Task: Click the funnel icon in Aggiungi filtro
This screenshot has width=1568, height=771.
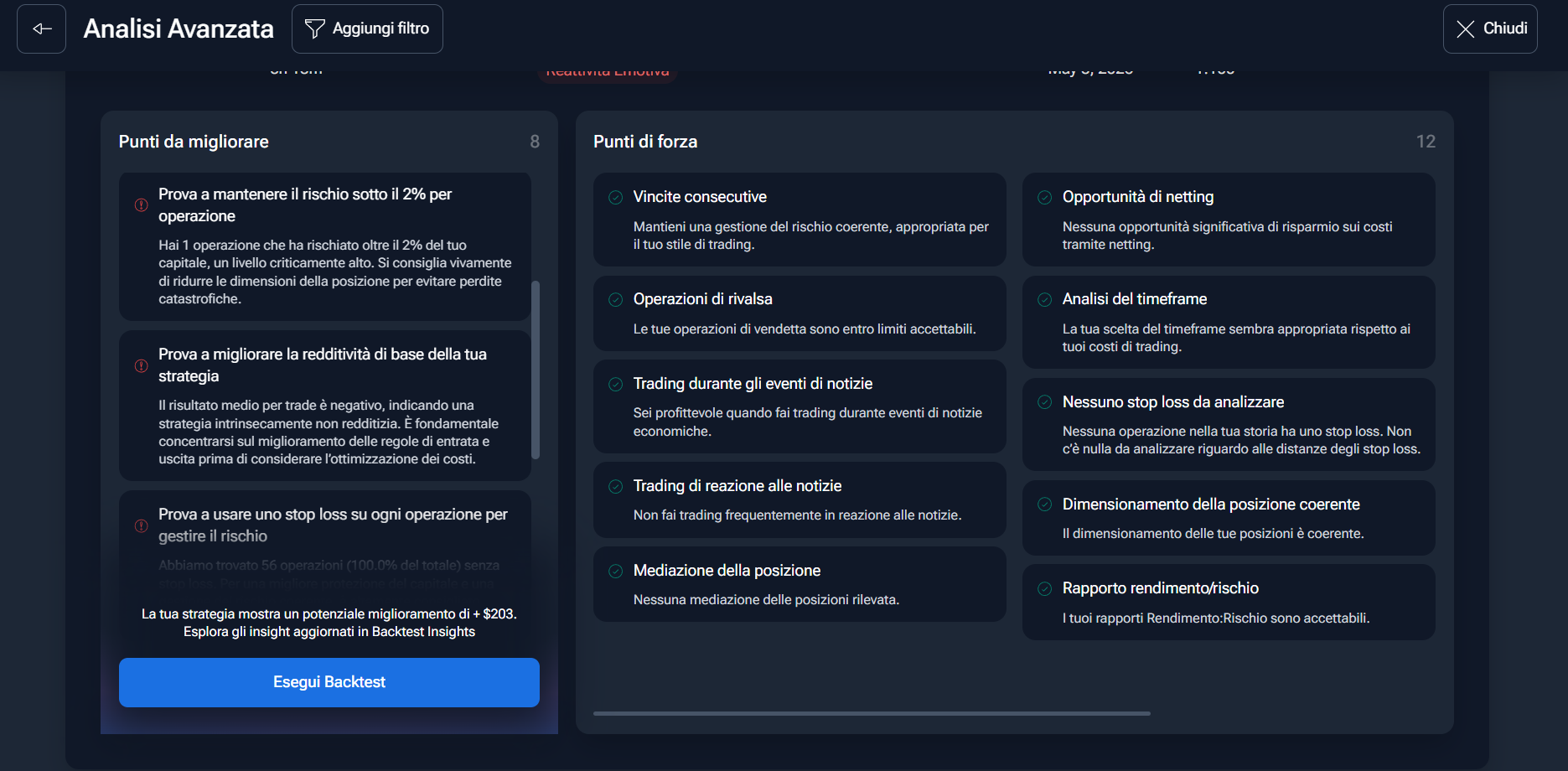Action: pyautogui.click(x=314, y=28)
